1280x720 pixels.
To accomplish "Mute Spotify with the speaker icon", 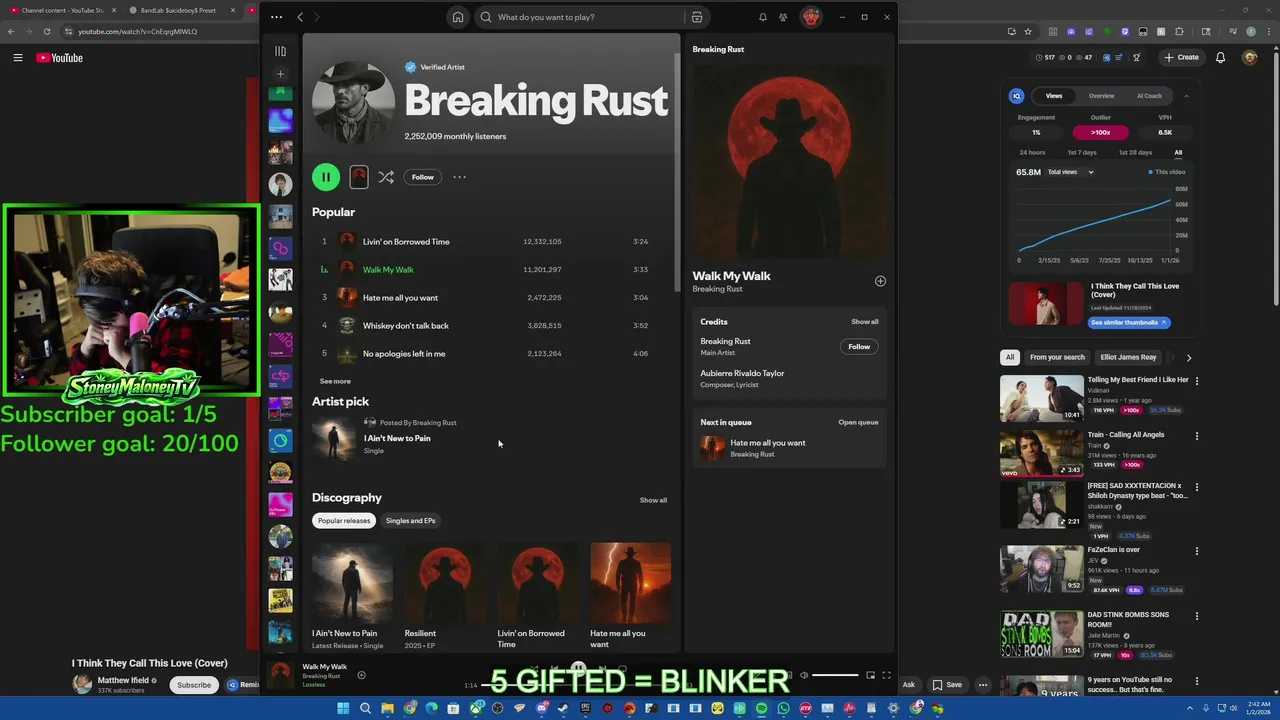I will [803, 675].
